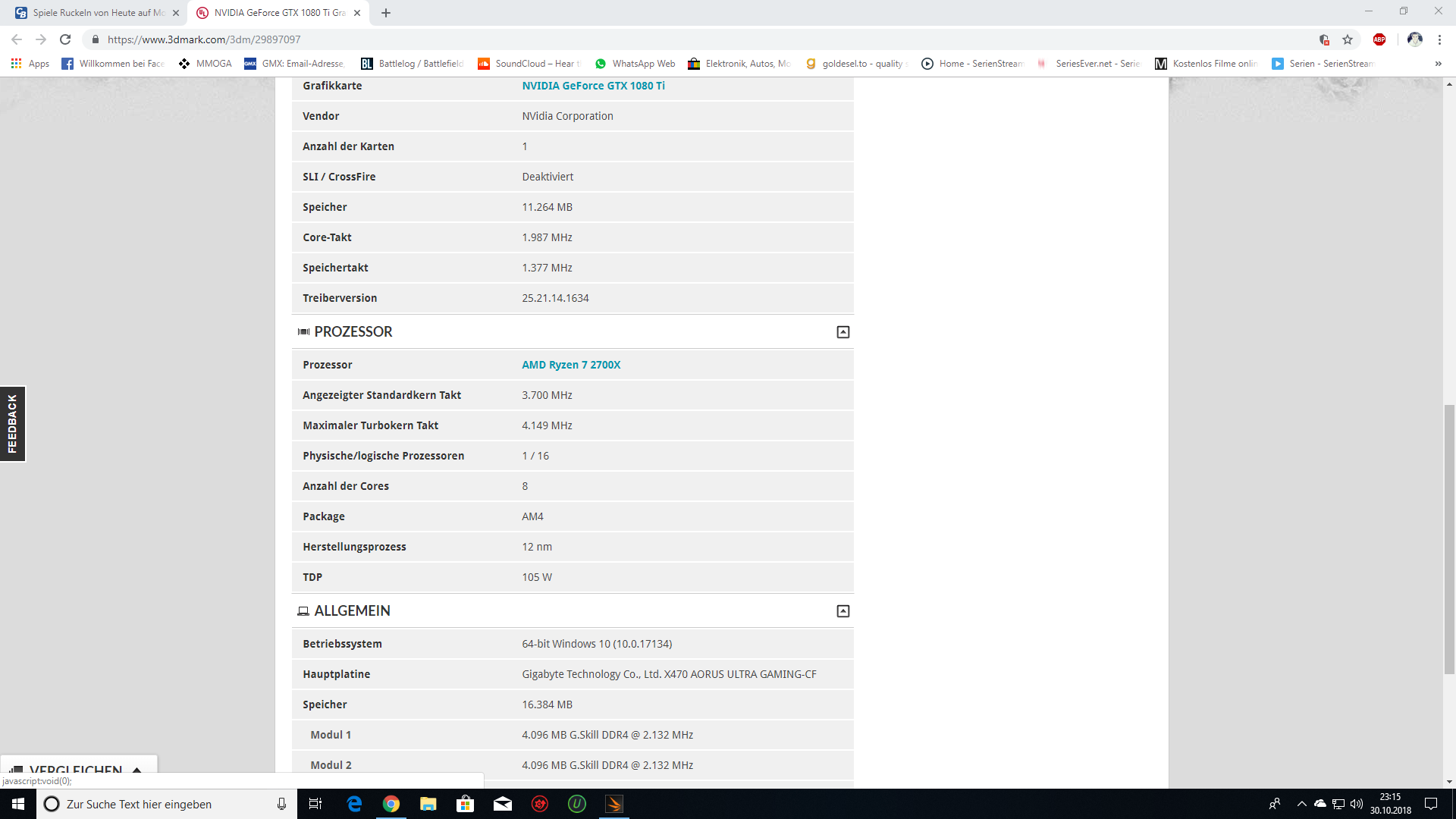Open the Apps bookmarks shortcut

[x=30, y=64]
